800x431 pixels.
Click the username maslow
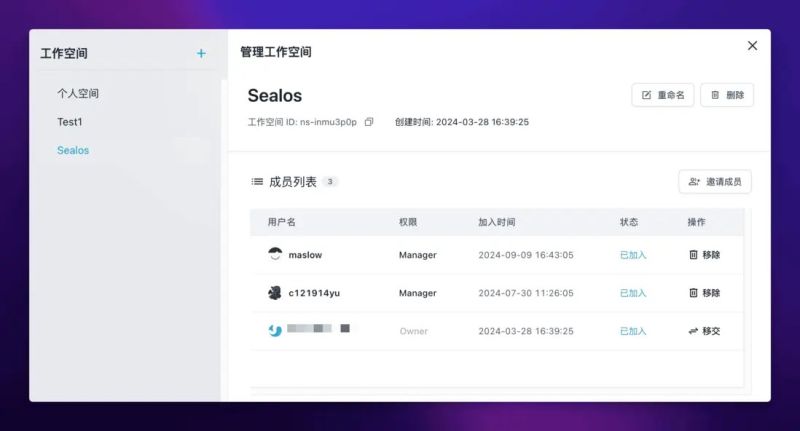click(x=305, y=255)
